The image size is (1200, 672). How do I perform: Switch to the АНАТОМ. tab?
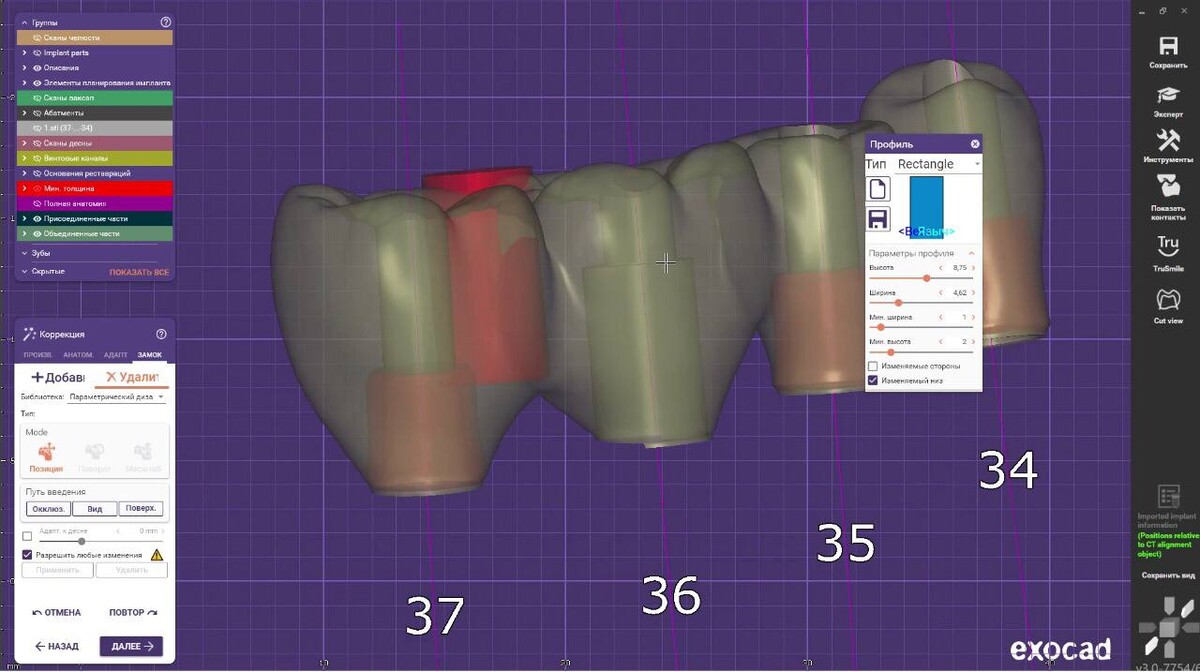point(78,355)
